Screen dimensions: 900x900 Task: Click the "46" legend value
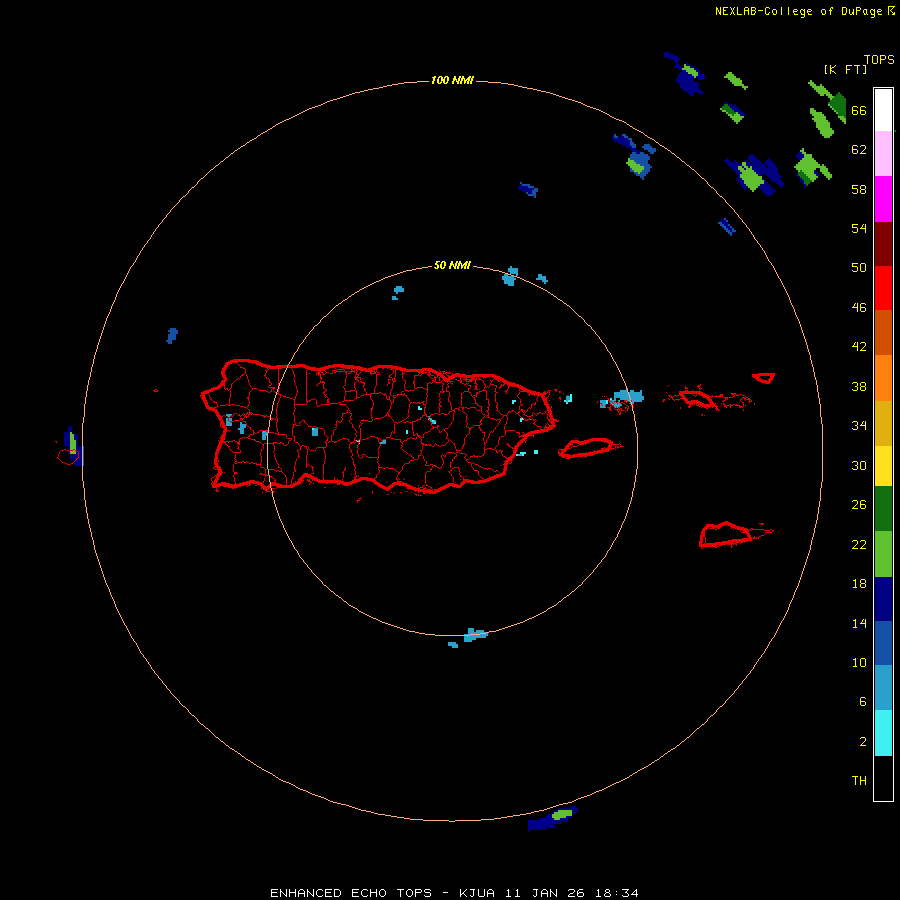pyautogui.click(x=859, y=308)
